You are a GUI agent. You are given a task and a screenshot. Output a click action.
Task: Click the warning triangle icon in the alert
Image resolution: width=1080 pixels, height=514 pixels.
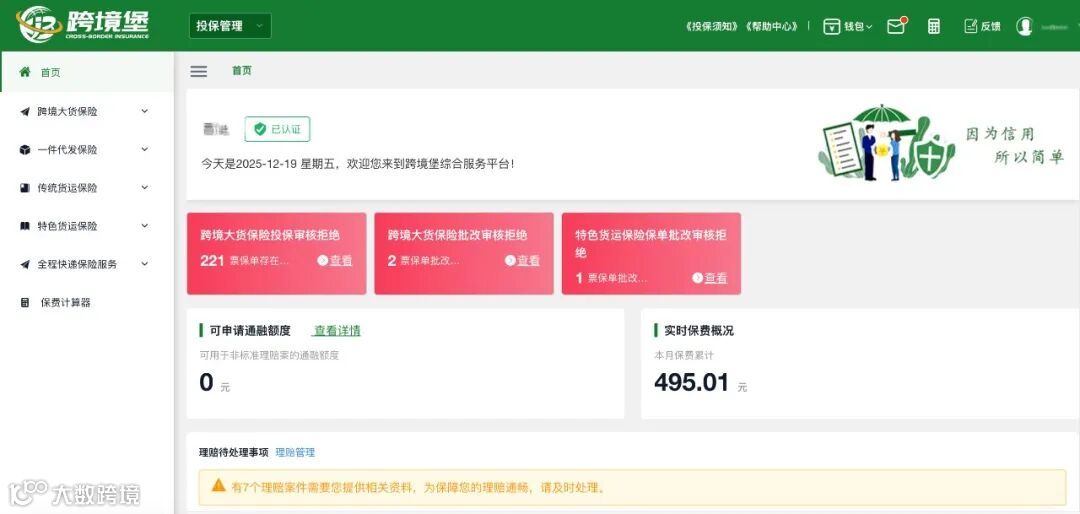(218, 486)
